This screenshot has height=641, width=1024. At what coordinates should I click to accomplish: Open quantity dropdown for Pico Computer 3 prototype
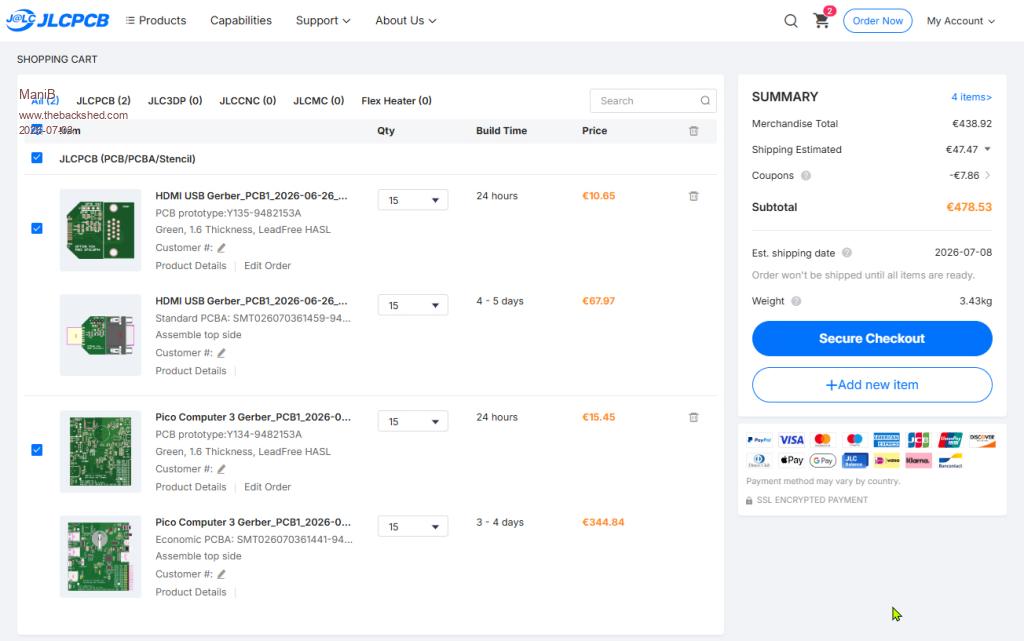point(413,422)
